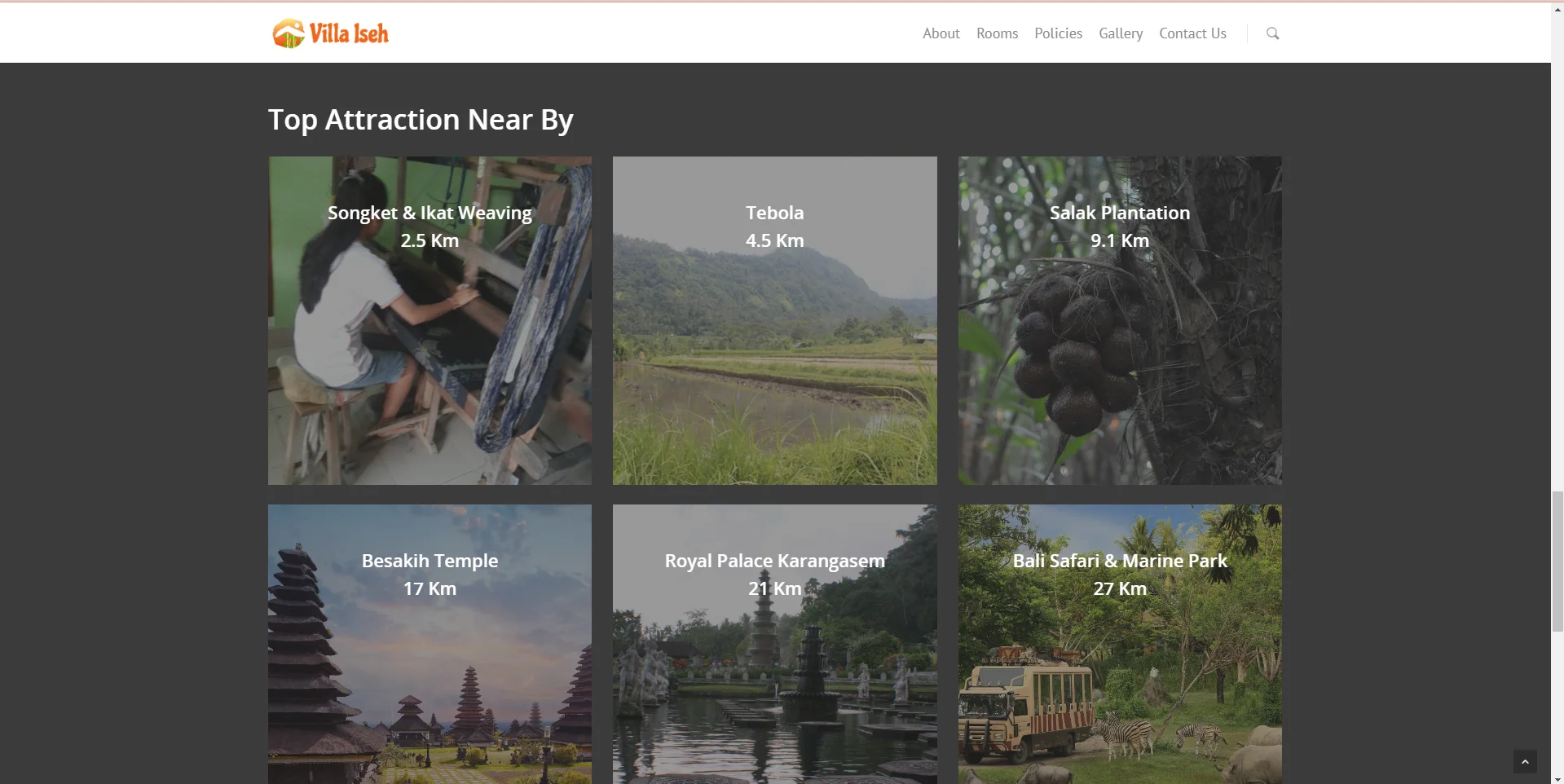Open the About menu item
This screenshot has height=784, width=1564.
(941, 33)
